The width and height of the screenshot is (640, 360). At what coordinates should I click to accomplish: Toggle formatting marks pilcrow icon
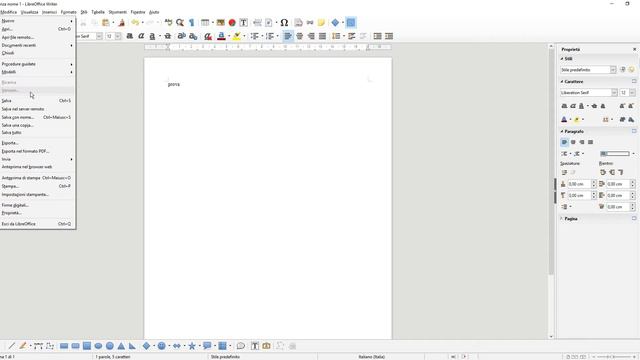pyautogui.click(x=191, y=23)
